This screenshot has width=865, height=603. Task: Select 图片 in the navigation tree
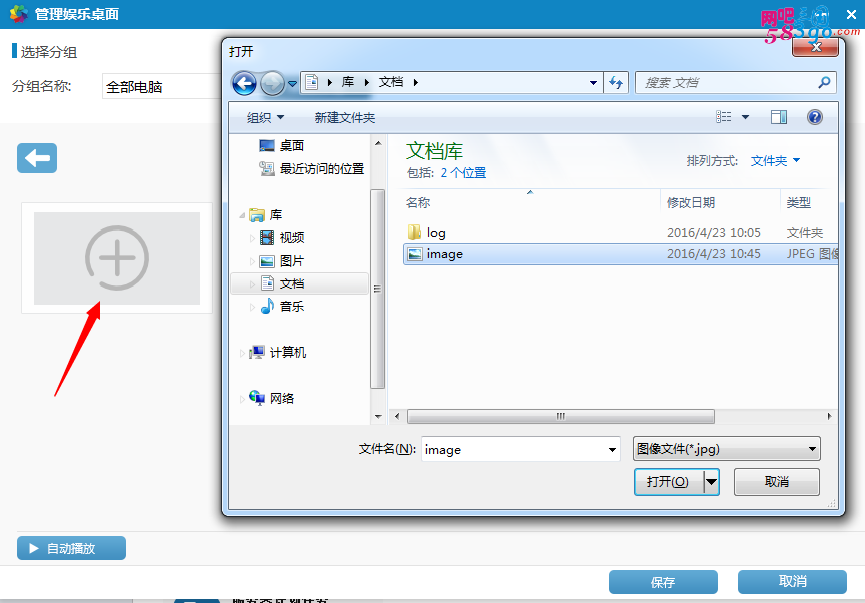(x=291, y=261)
